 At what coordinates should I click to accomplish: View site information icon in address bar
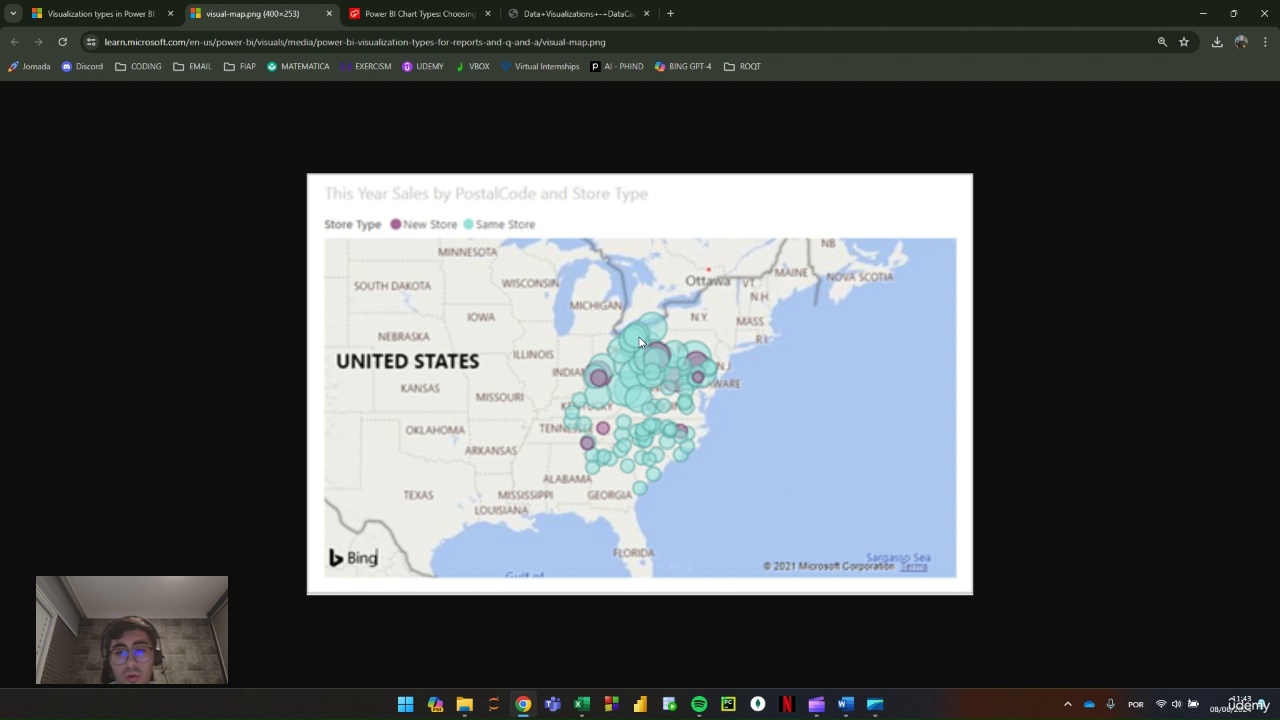91,42
